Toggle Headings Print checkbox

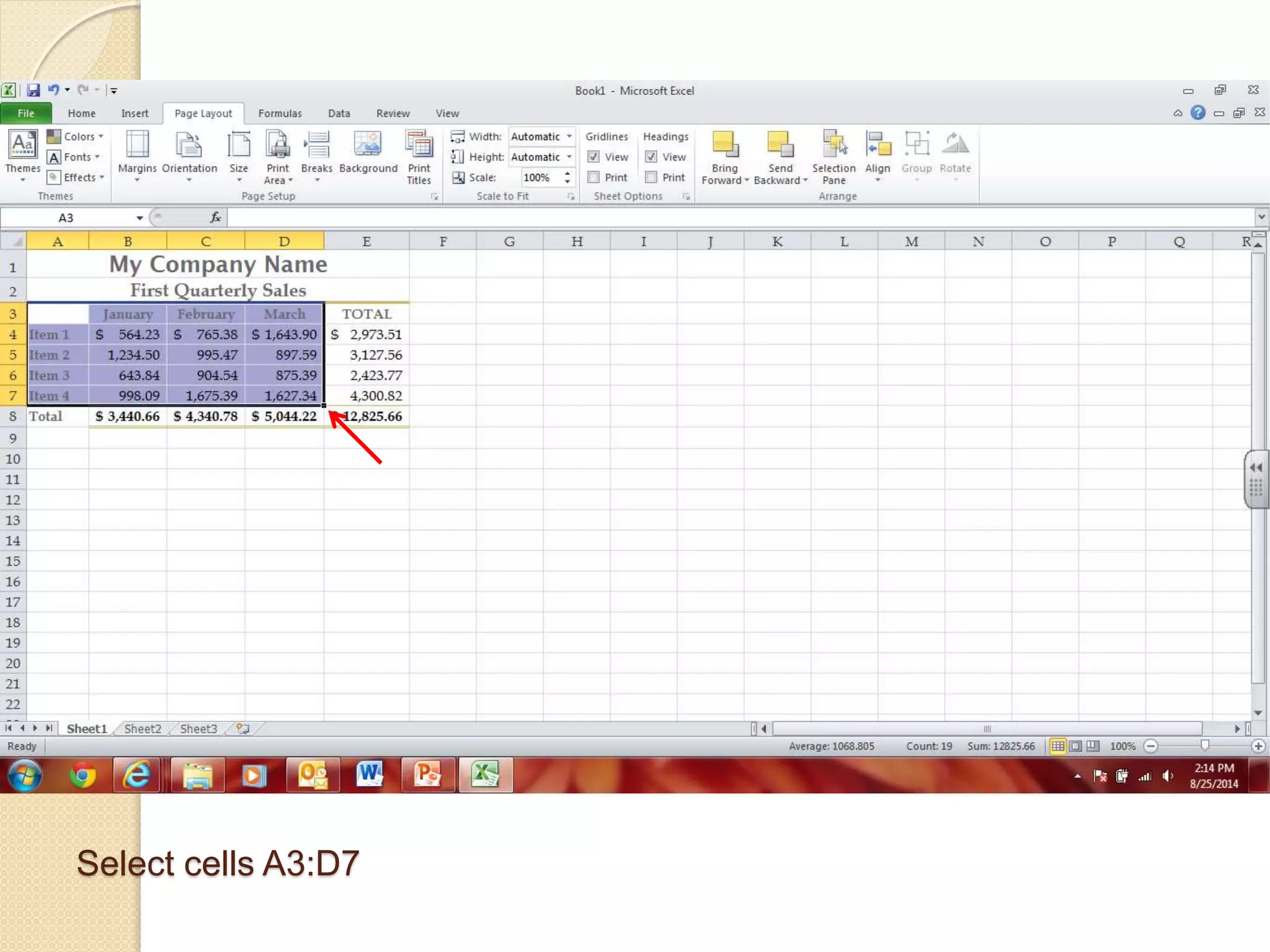(651, 177)
